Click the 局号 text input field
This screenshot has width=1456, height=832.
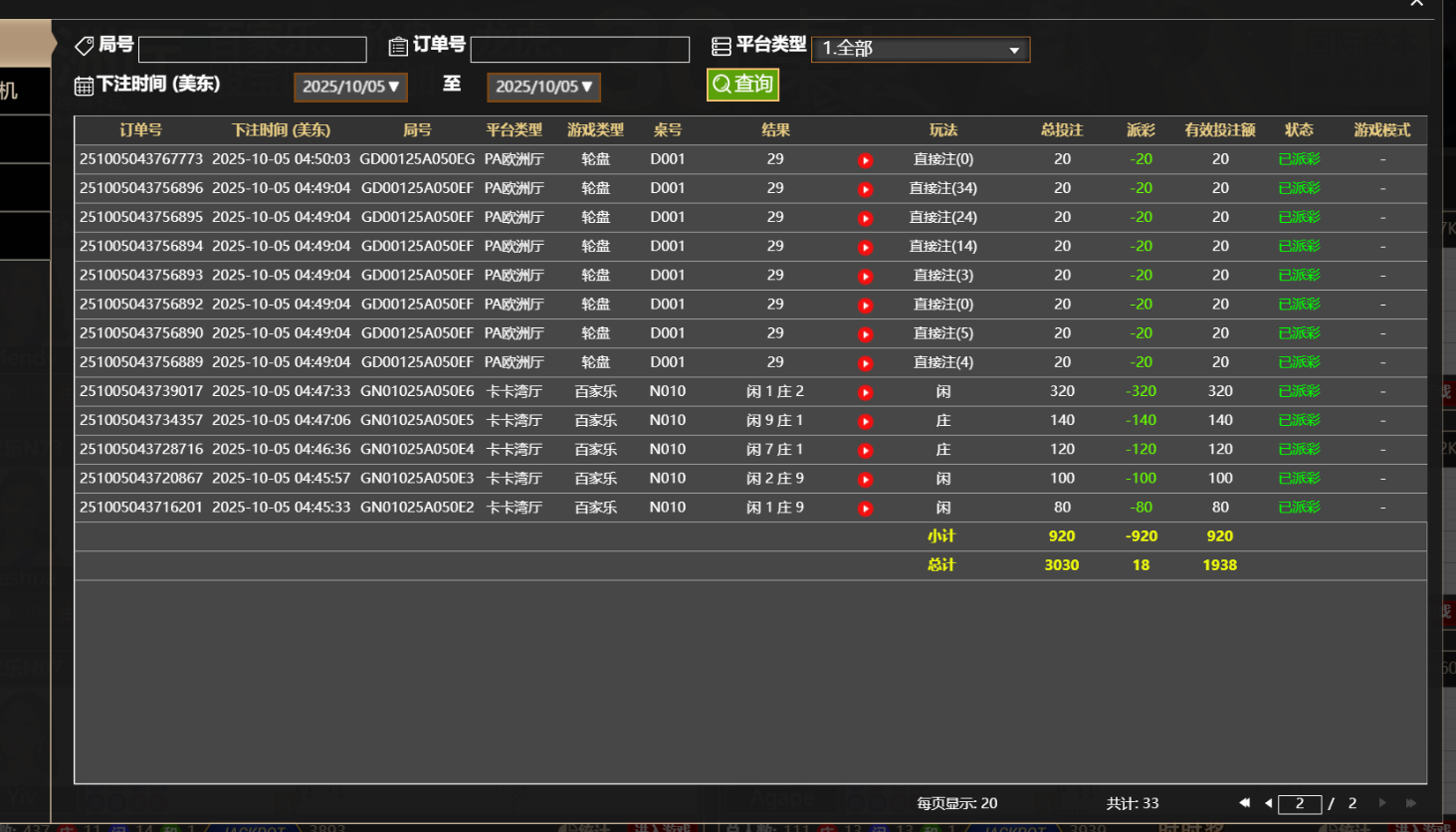tap(252, 49)
